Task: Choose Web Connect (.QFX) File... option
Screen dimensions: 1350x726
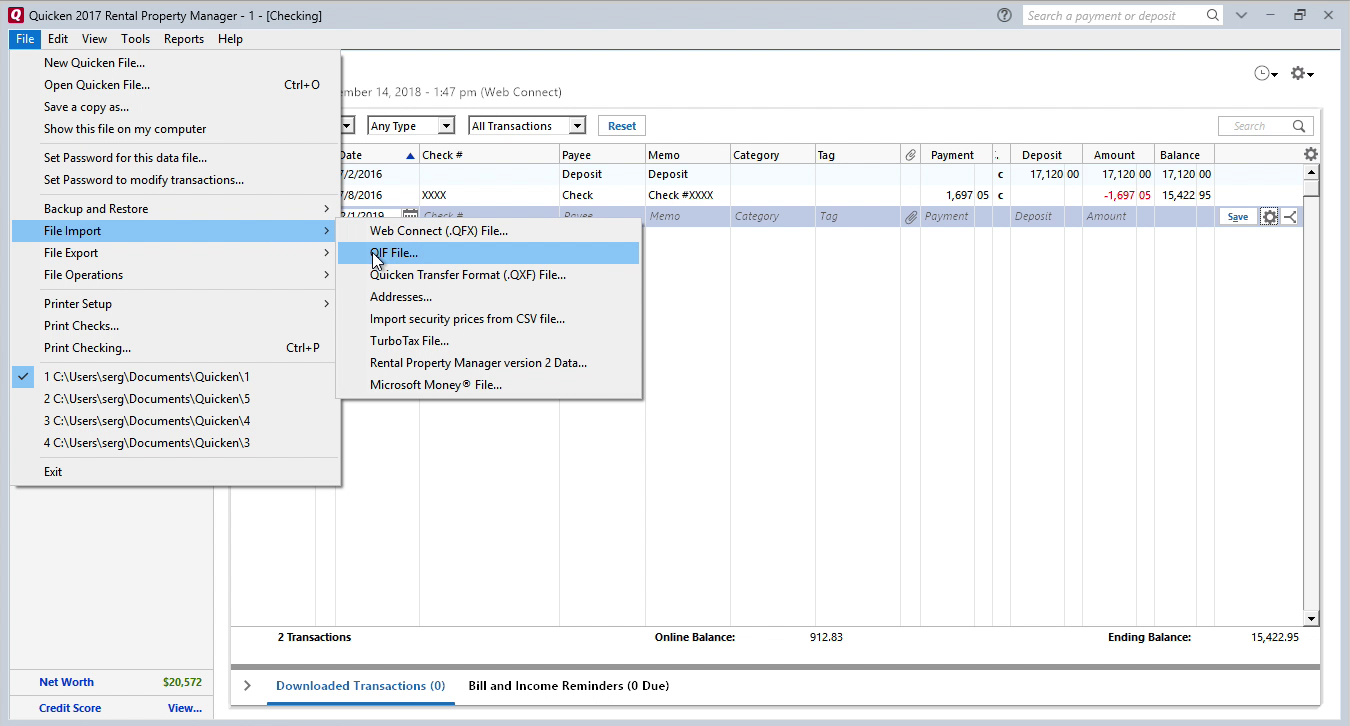Action: [488, 231]
